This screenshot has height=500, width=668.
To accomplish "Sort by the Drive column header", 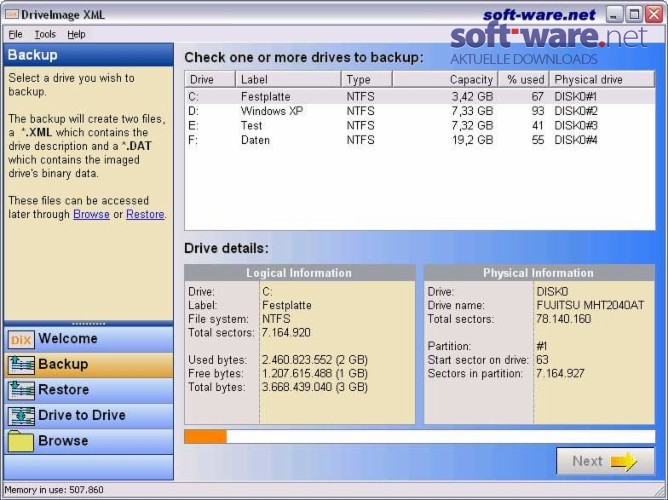I will click(210, 79).
